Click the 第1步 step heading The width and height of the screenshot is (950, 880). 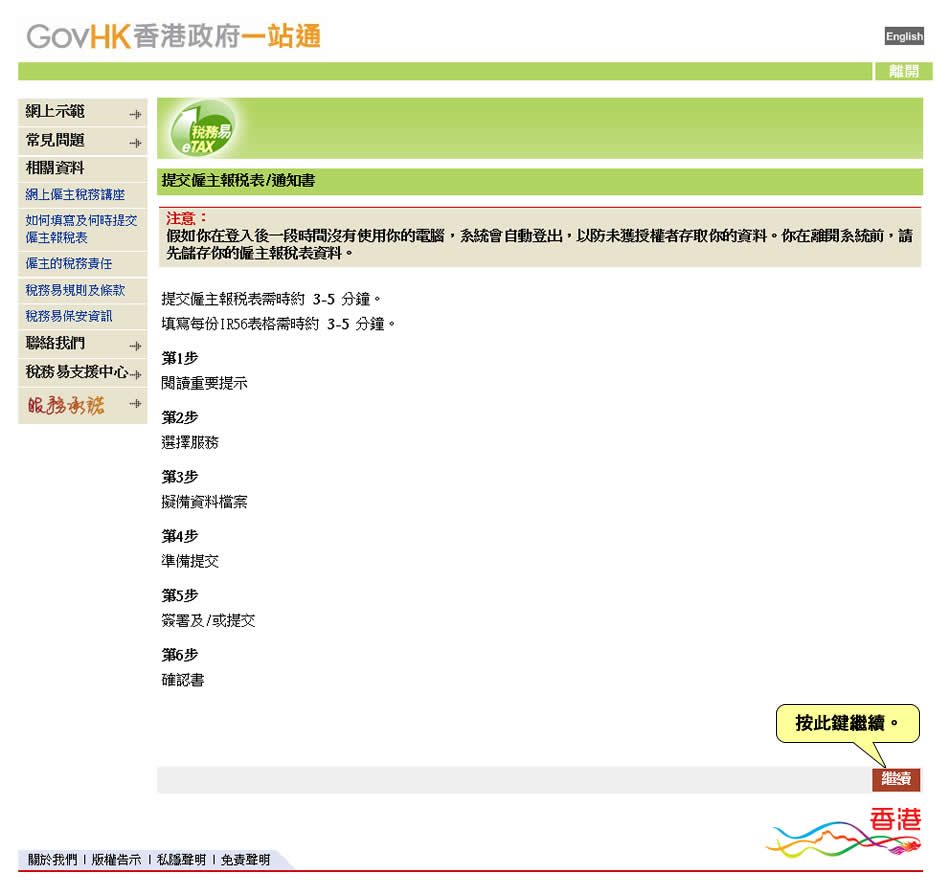(179, 359)
